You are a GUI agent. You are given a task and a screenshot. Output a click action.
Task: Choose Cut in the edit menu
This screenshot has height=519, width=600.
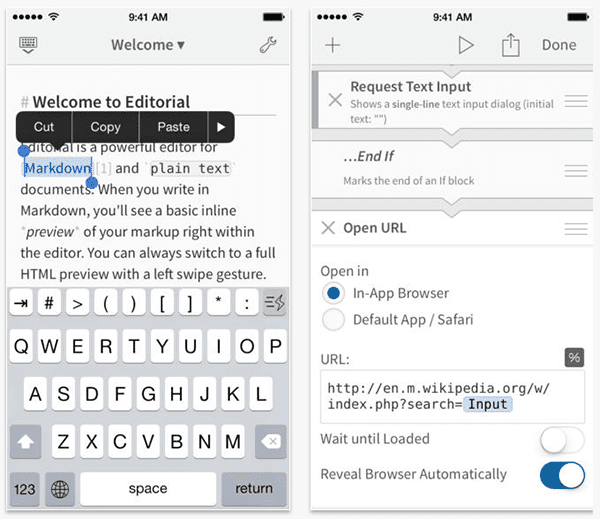coord(44,127)
